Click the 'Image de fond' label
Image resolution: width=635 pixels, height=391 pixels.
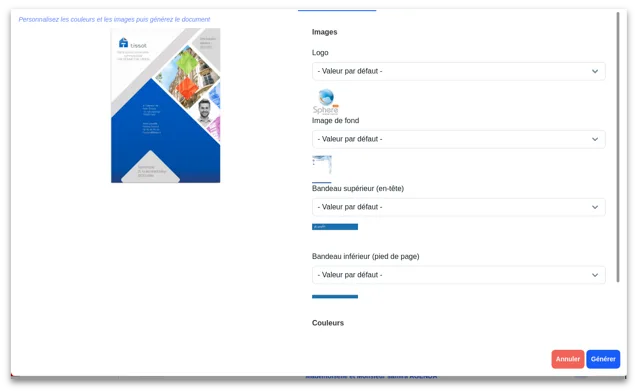click(x=335, y=120)
